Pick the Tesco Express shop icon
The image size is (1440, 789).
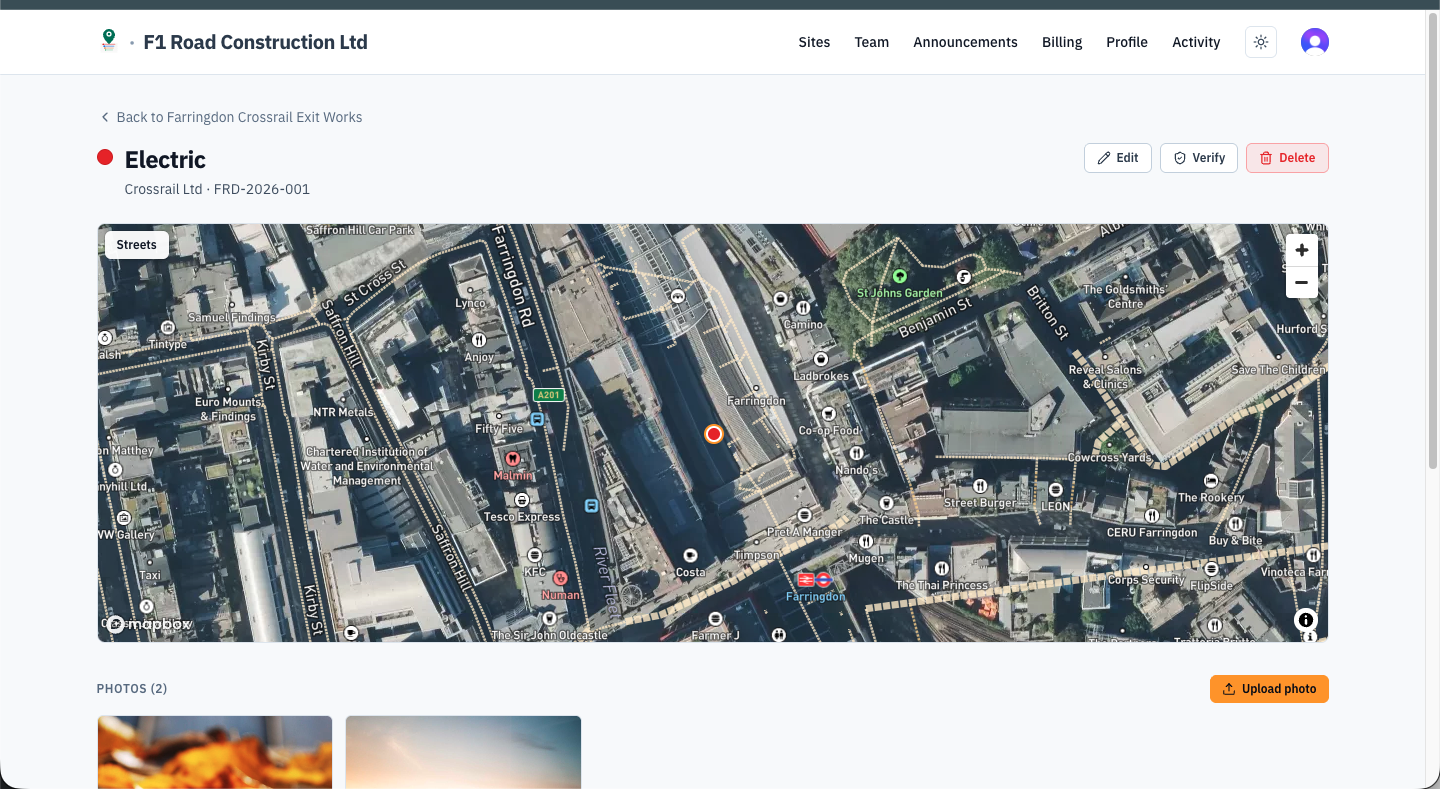click(521, 500)
